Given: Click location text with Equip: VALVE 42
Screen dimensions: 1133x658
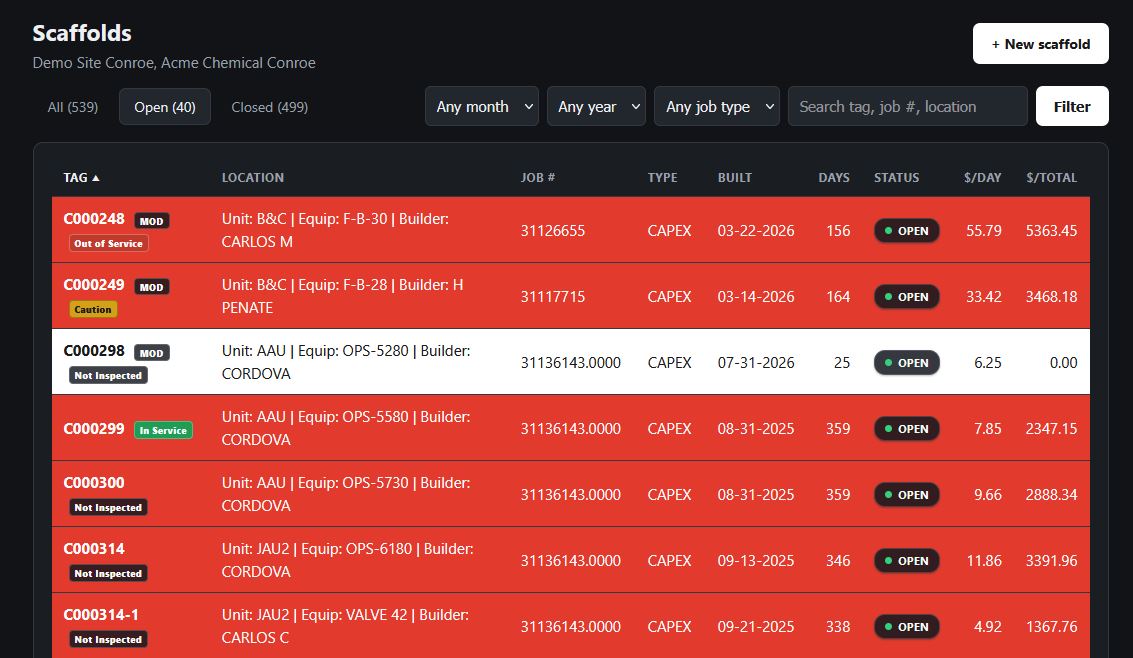Looking at the screenshot, I should pos(345,626).
